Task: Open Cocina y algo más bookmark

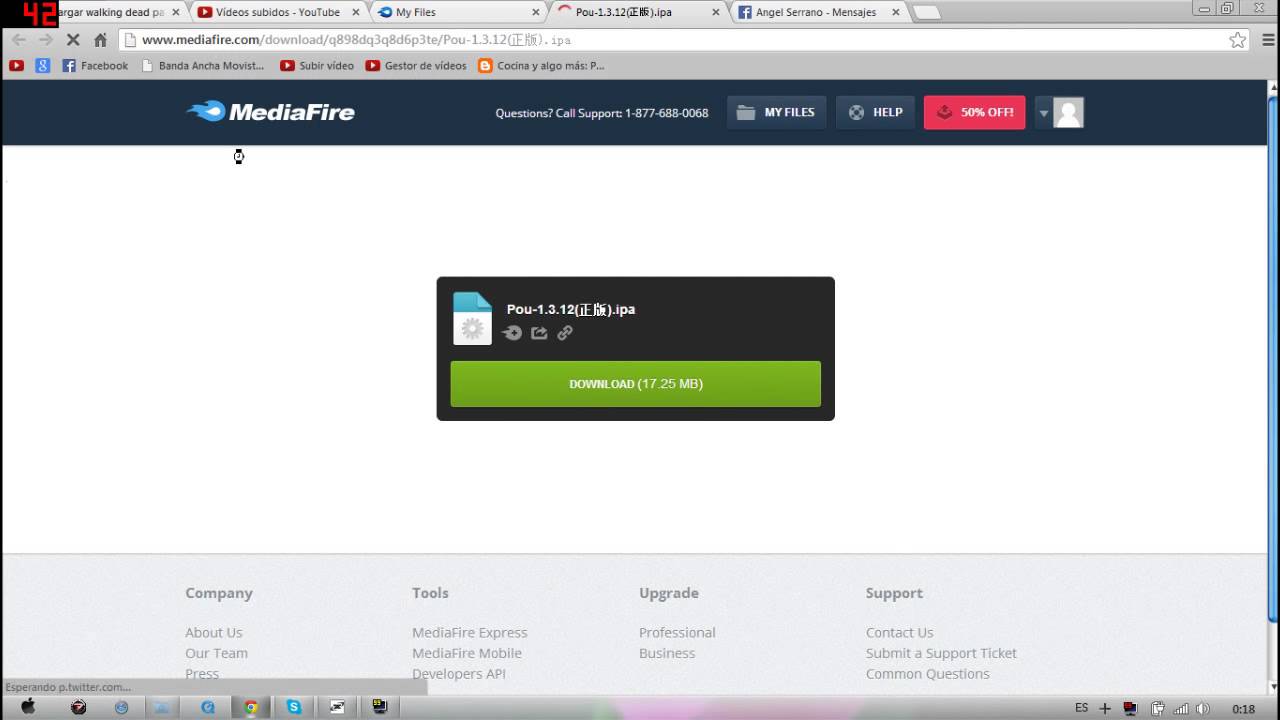Action: (x=541, y=66)
